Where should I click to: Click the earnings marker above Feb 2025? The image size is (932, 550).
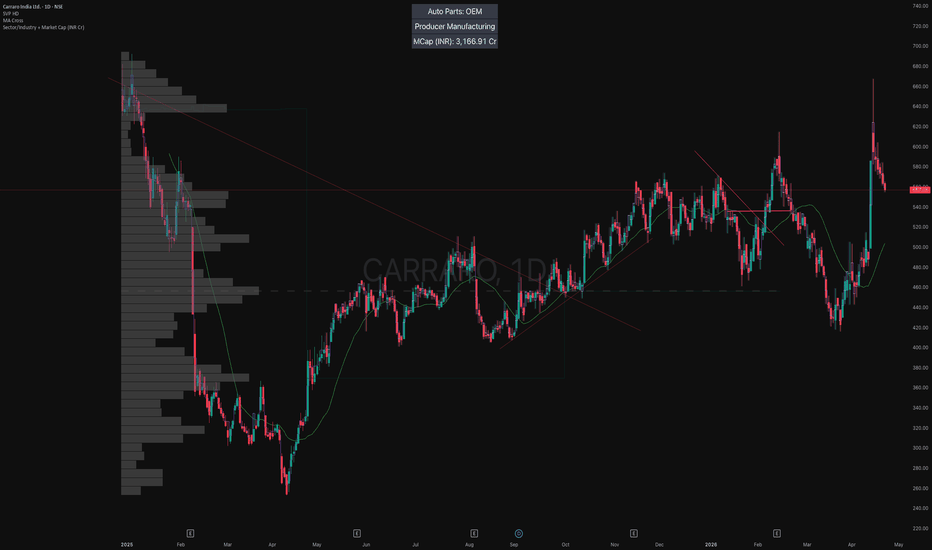coord(190,533)
